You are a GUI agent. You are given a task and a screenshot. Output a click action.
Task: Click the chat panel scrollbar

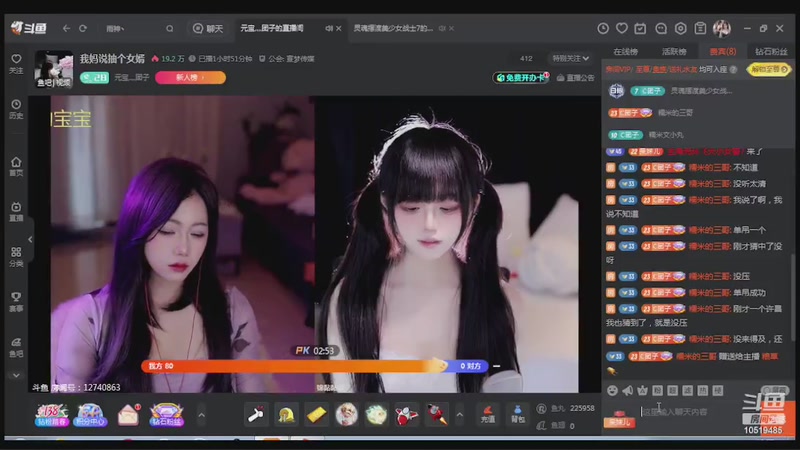click(792, 296)
